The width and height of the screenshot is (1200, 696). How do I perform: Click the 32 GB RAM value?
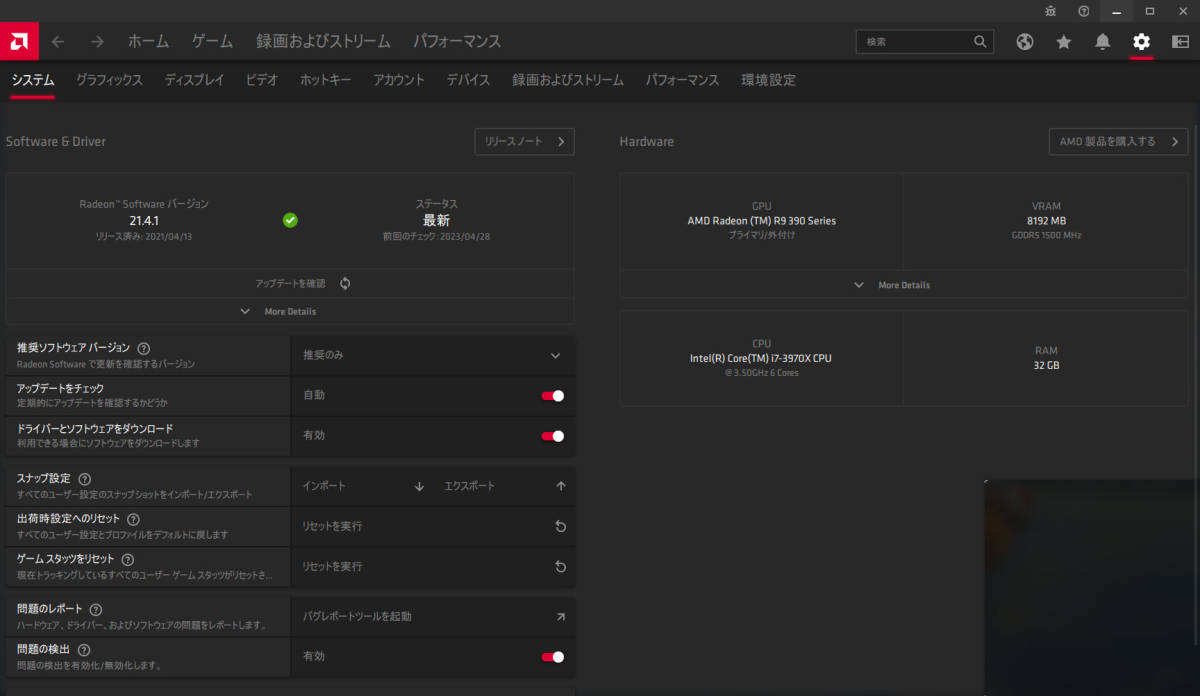tap(1046, 366)
